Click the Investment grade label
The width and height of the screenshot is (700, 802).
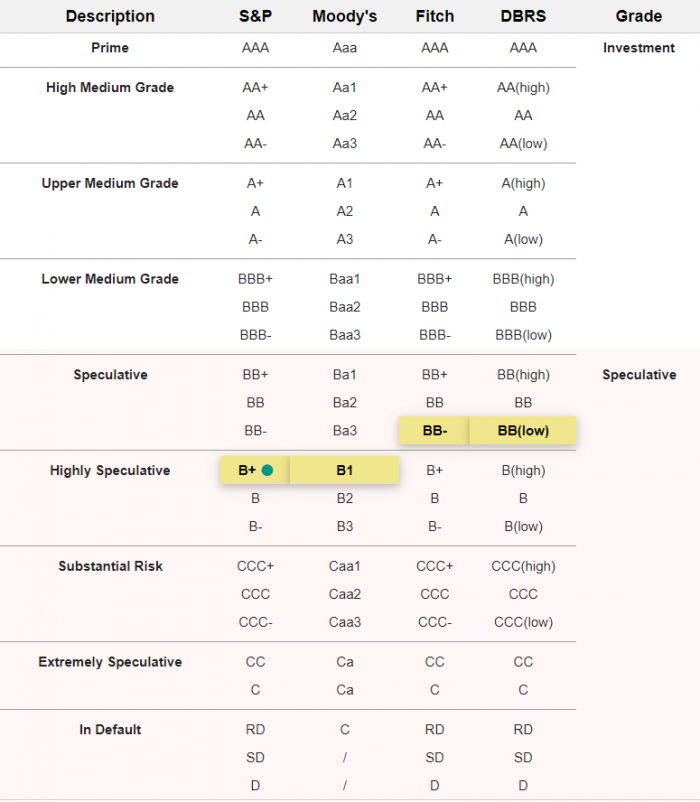[x=639, y=48]
